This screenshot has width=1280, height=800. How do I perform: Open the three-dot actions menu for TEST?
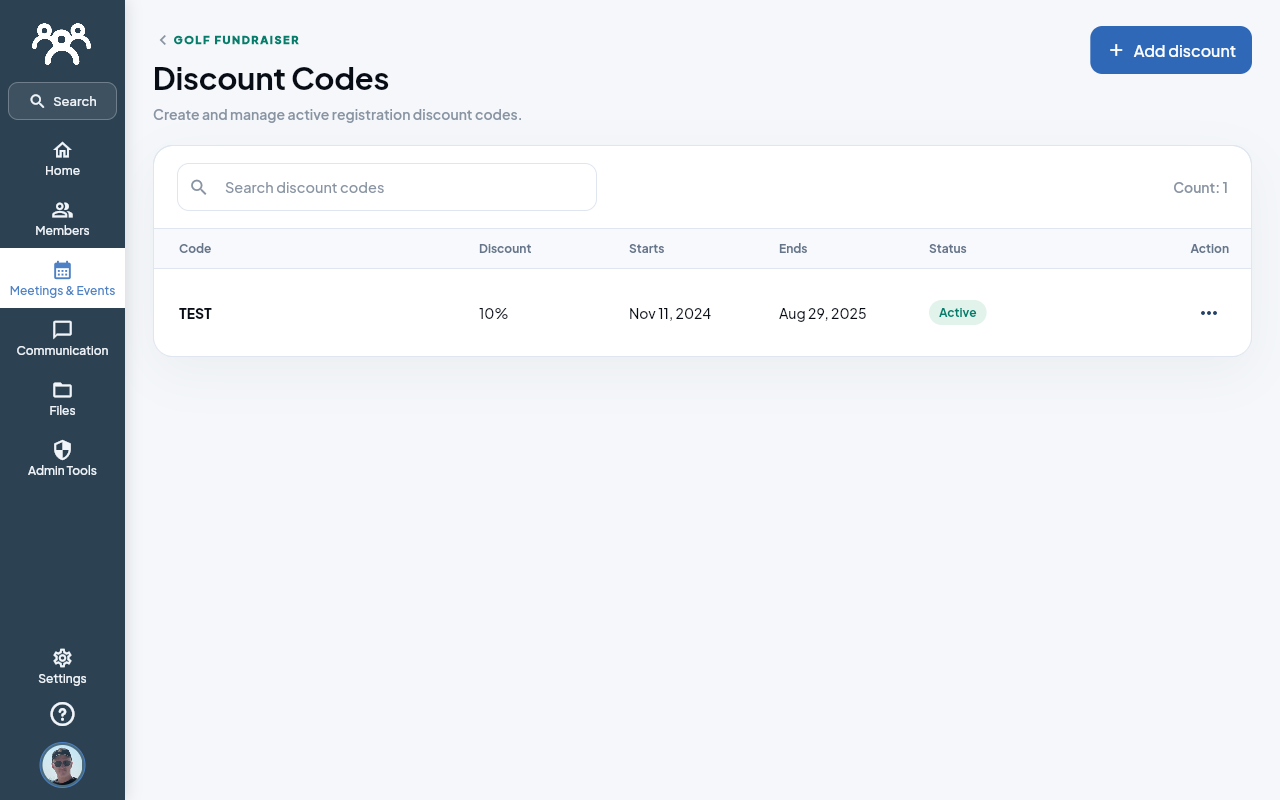coord(1209,313)
